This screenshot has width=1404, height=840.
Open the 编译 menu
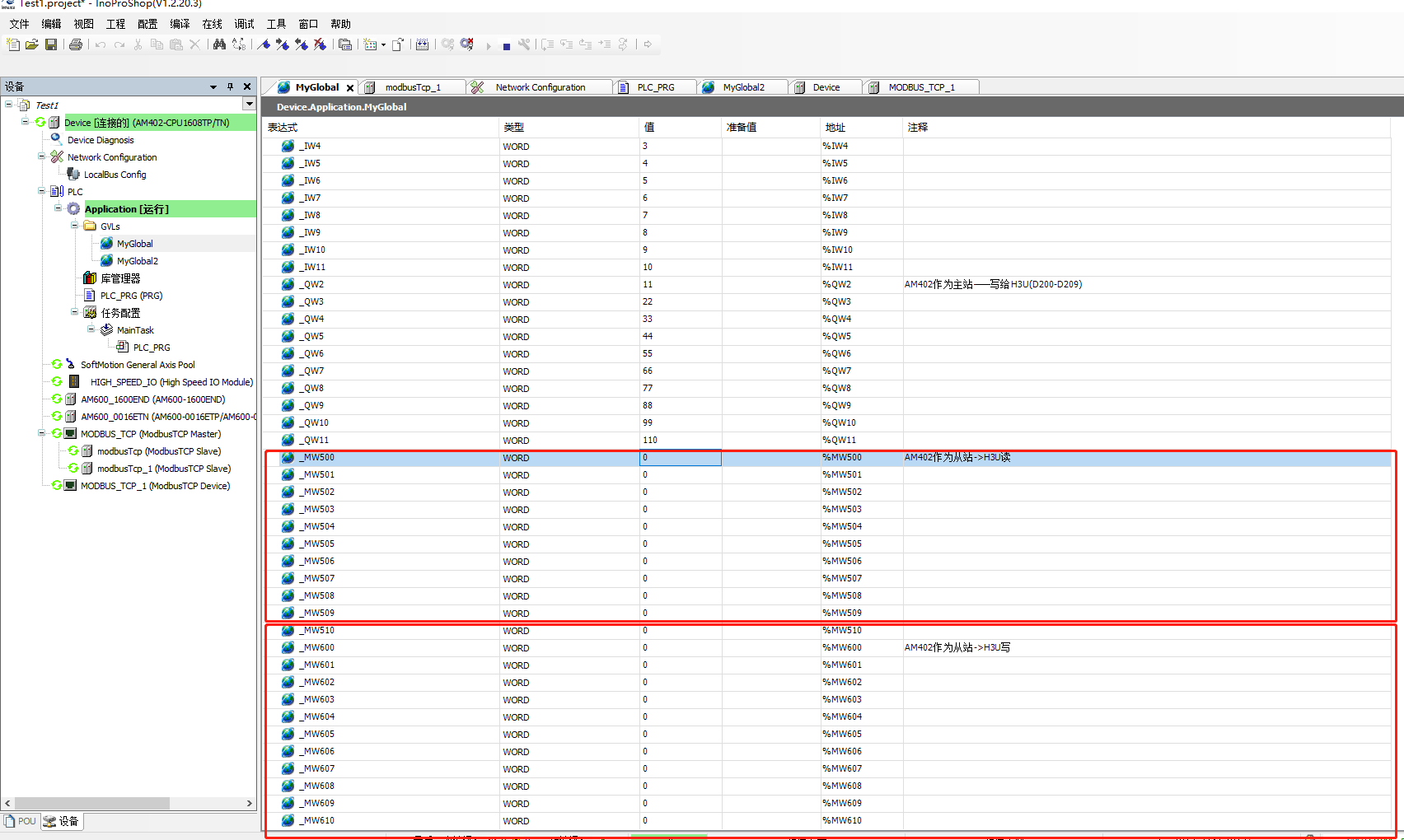(180, 24)
